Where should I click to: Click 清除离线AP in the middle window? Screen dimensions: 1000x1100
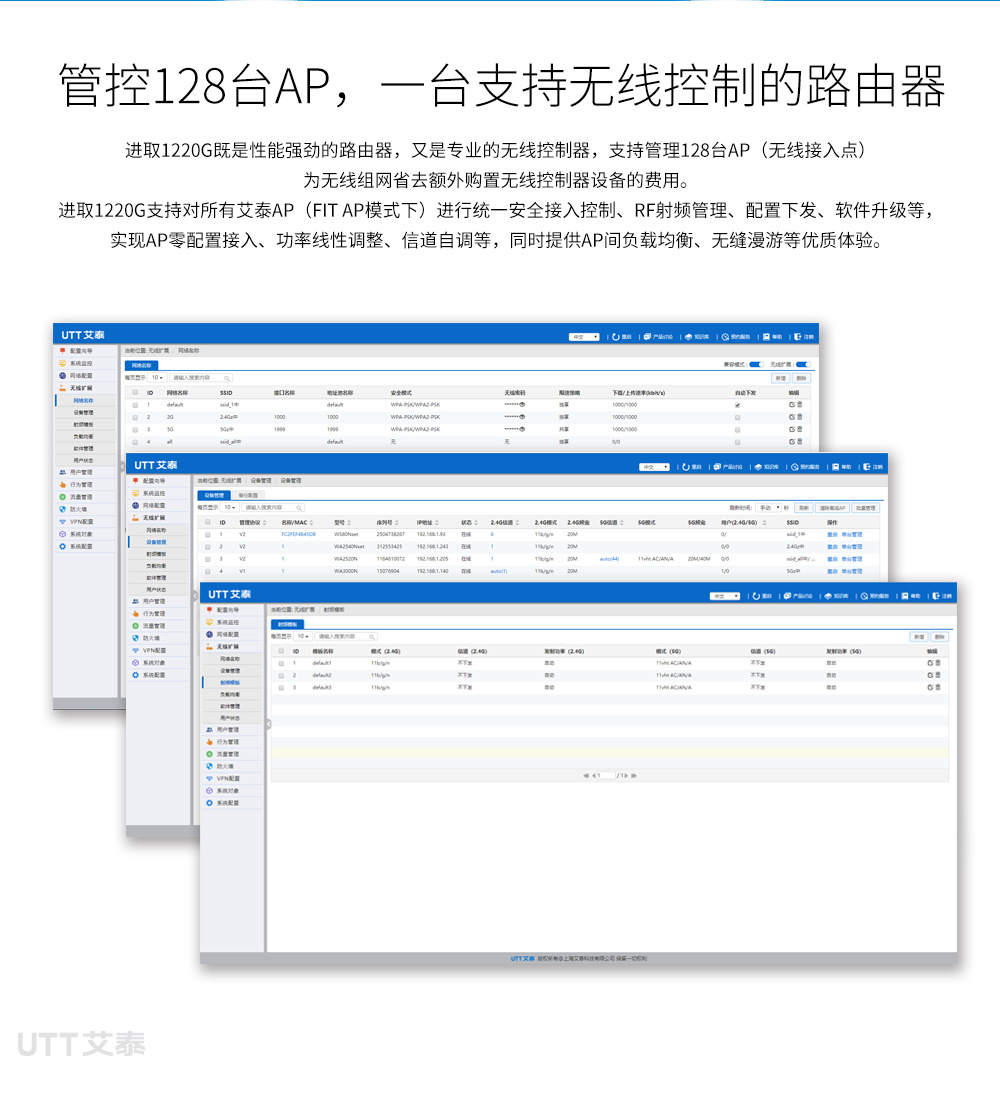833,508
